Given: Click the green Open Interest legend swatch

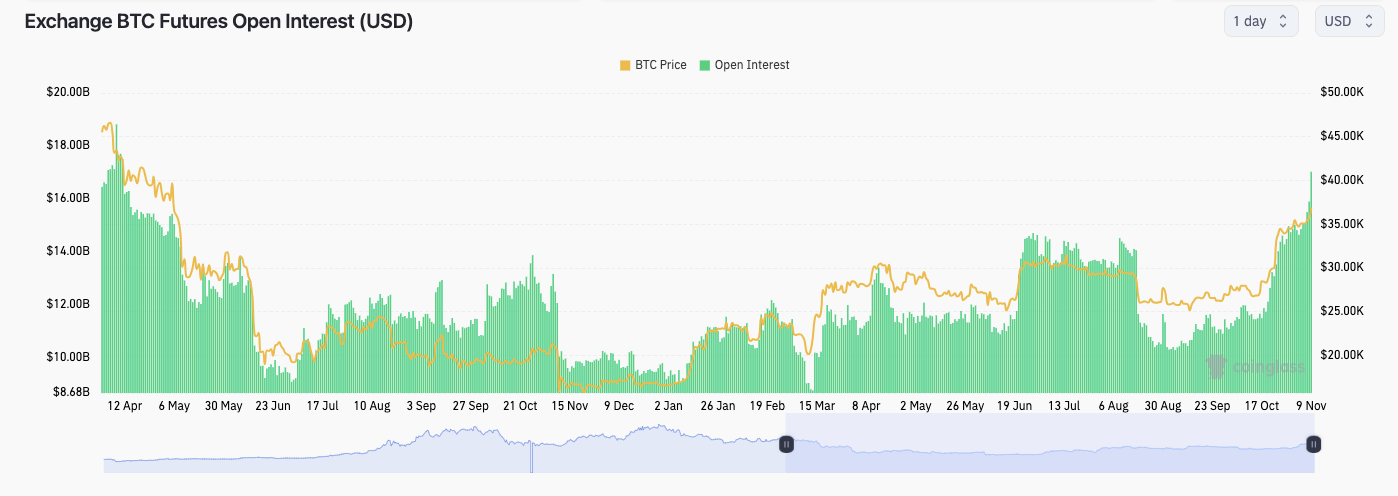Looking at the screenshot, I should tap(705, 65).
